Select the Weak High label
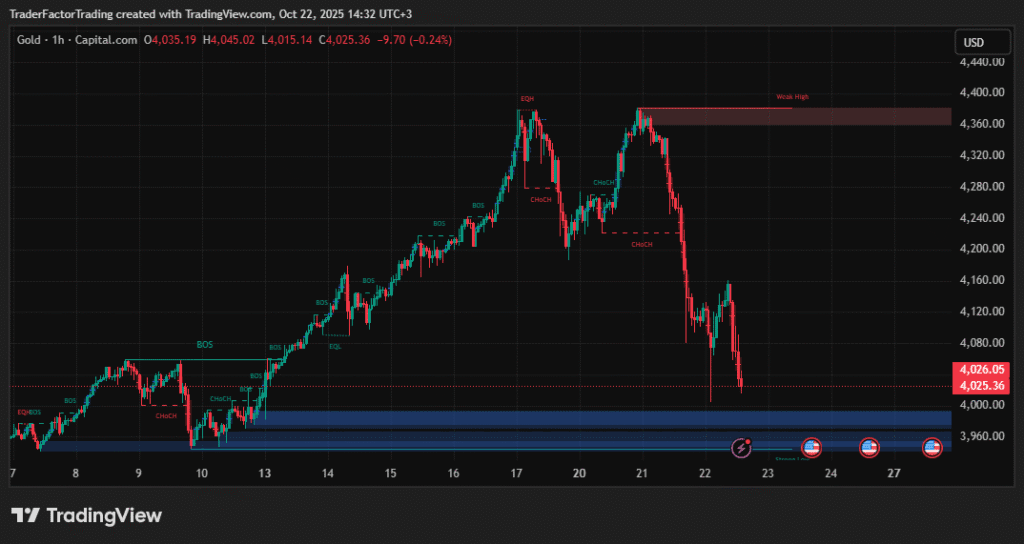The image size is (1024, 544). click(x=792, y=97)
